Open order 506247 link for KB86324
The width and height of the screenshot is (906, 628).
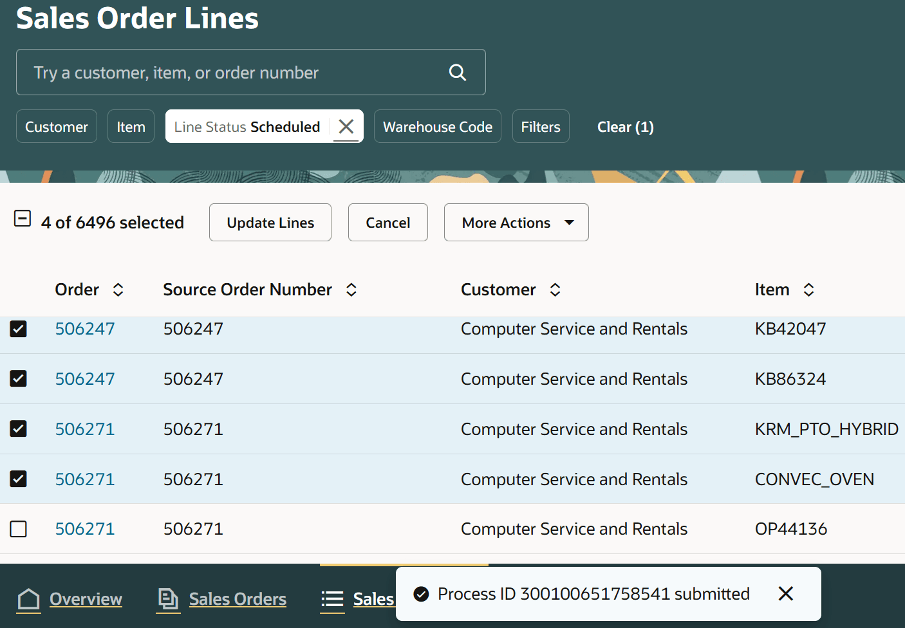tap(85, 379)
